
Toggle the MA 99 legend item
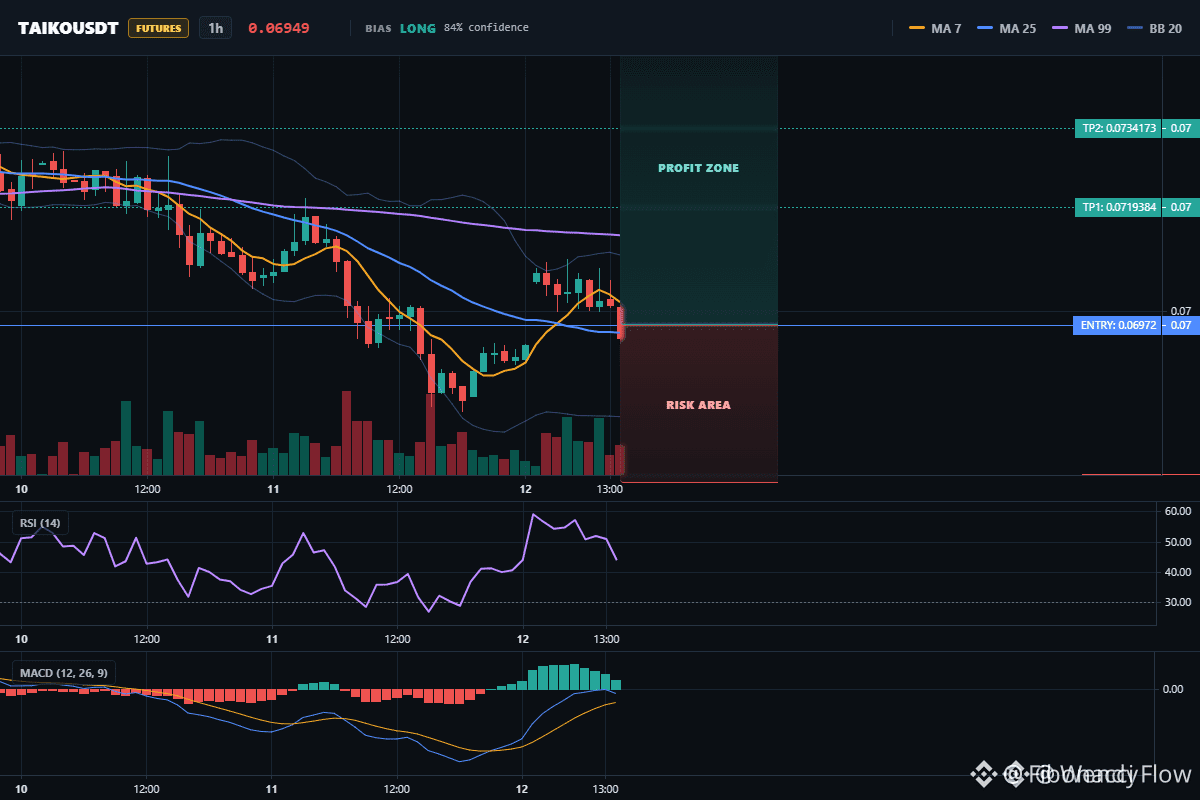click(x=1080, y=28)
